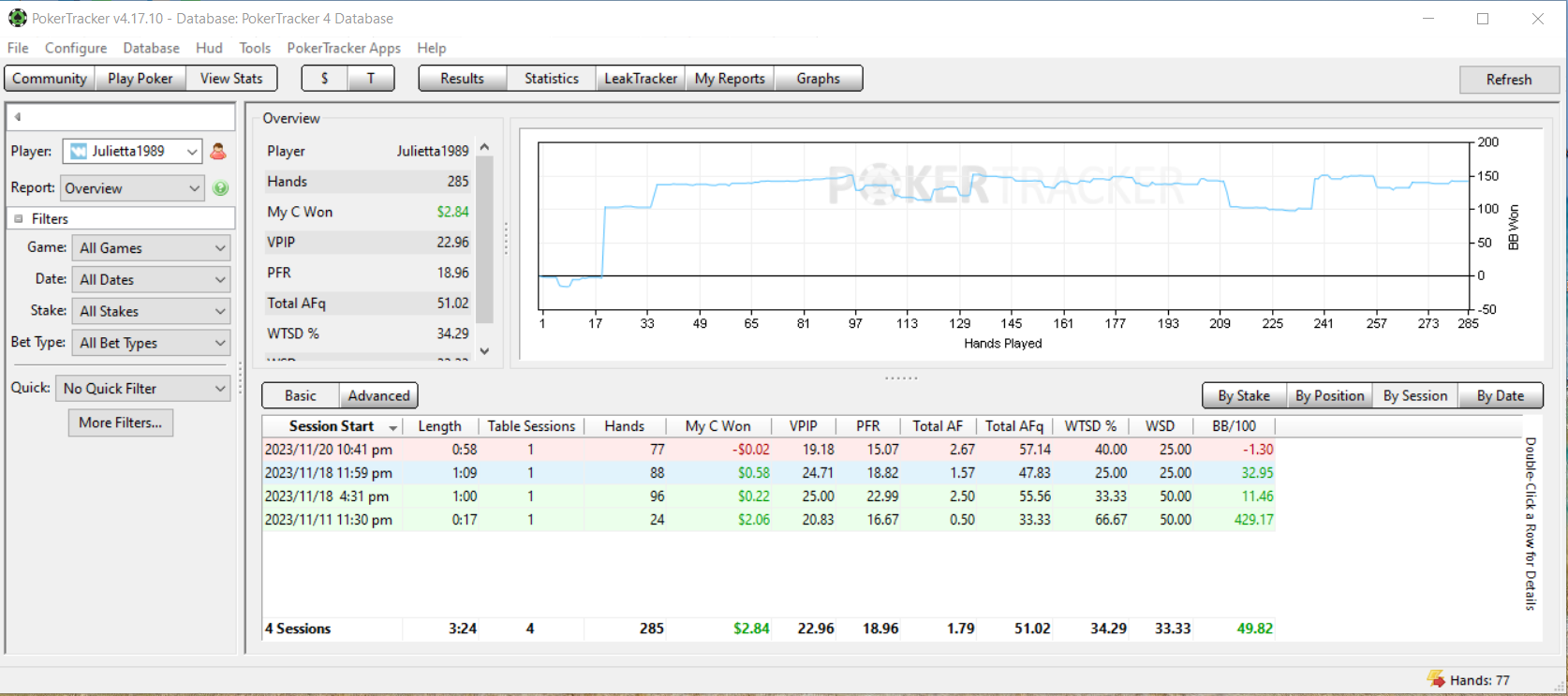The image size is (1568, 696).
Task: Open the Game filter dropdown
Action: point(152,248)
